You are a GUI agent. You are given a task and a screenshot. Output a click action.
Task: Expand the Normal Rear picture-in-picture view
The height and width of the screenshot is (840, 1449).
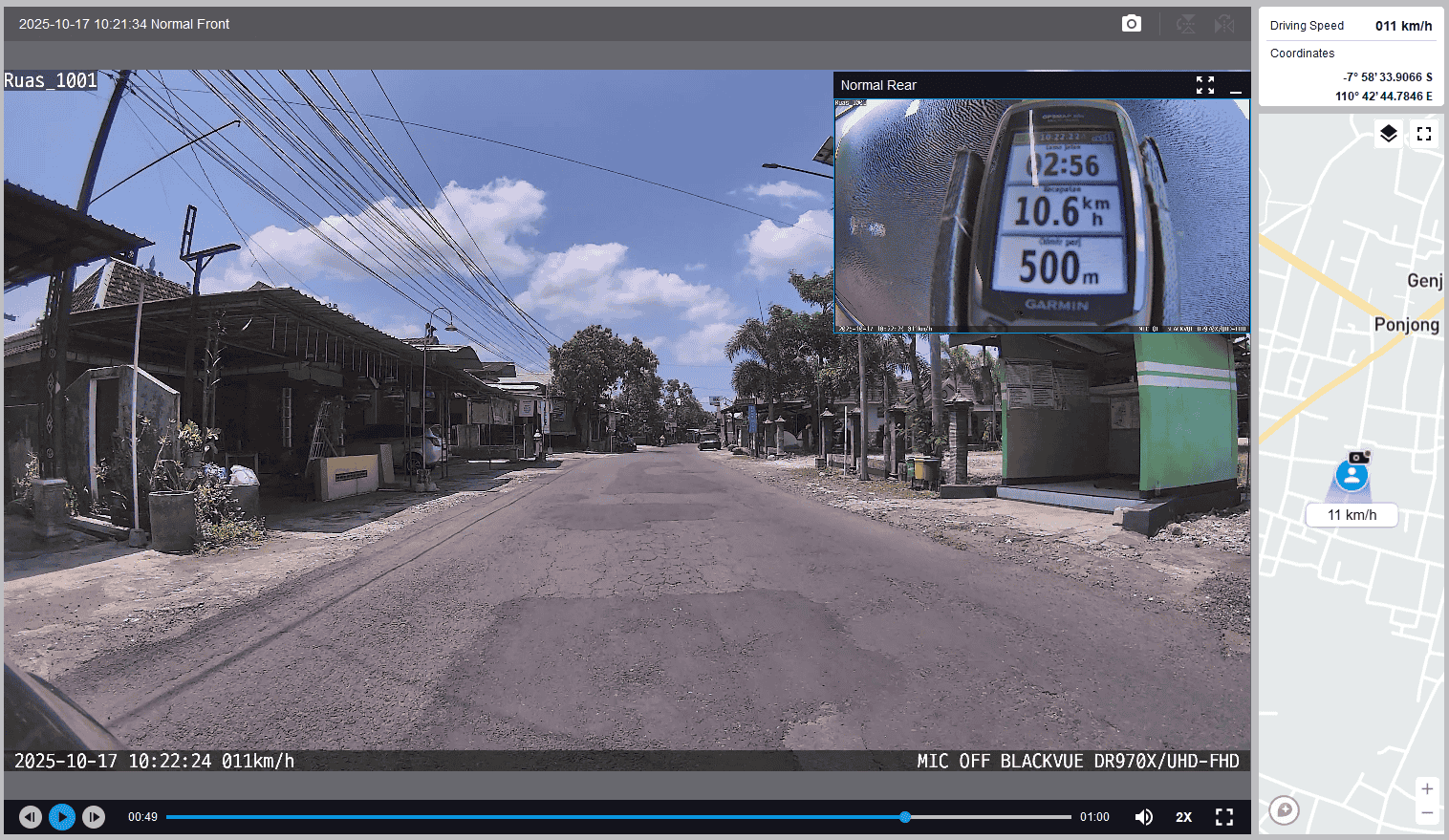(x=1205, y=85)
